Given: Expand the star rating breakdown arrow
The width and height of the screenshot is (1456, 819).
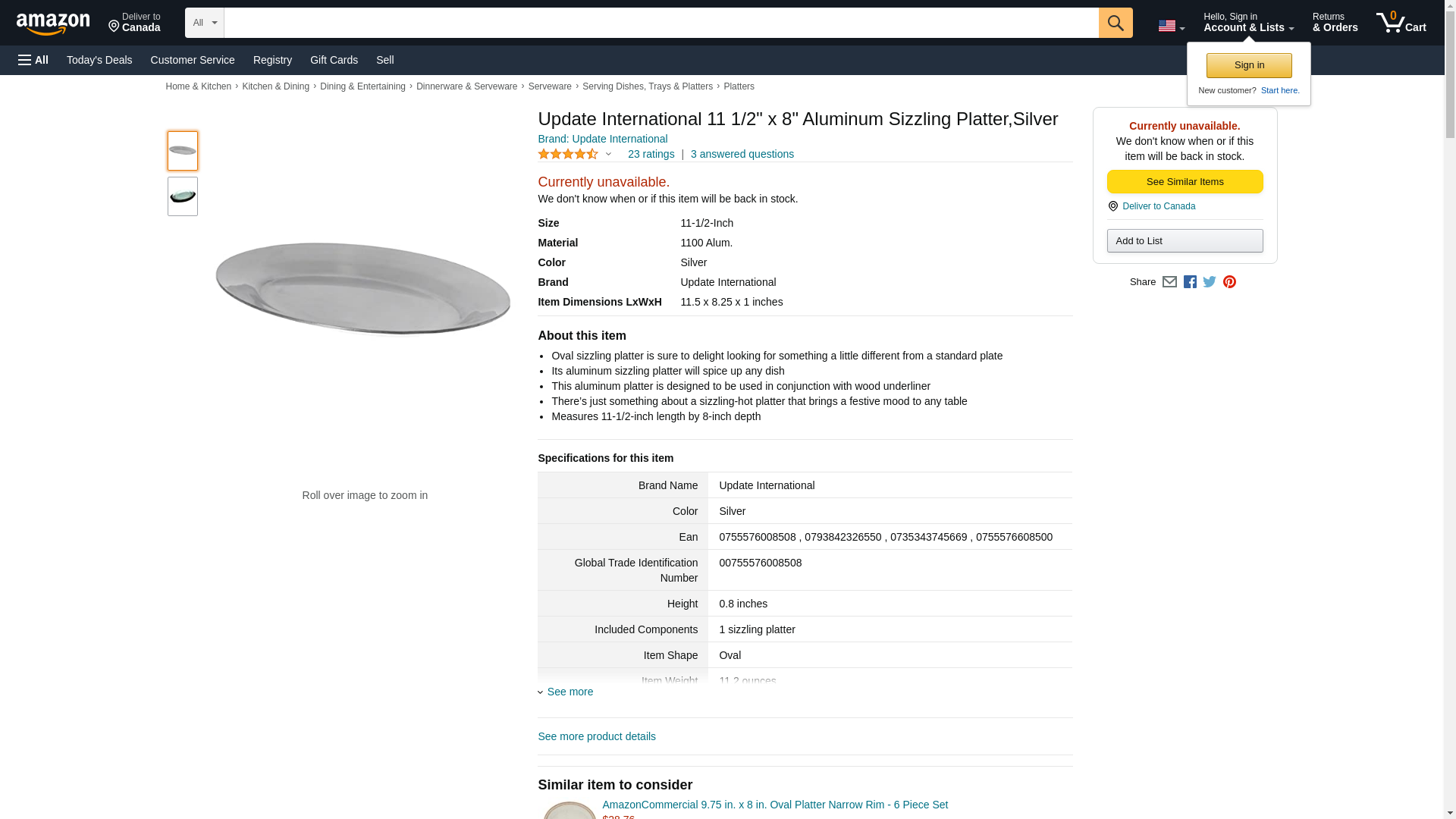Looking at the screenshot, I should coord(608,155).
